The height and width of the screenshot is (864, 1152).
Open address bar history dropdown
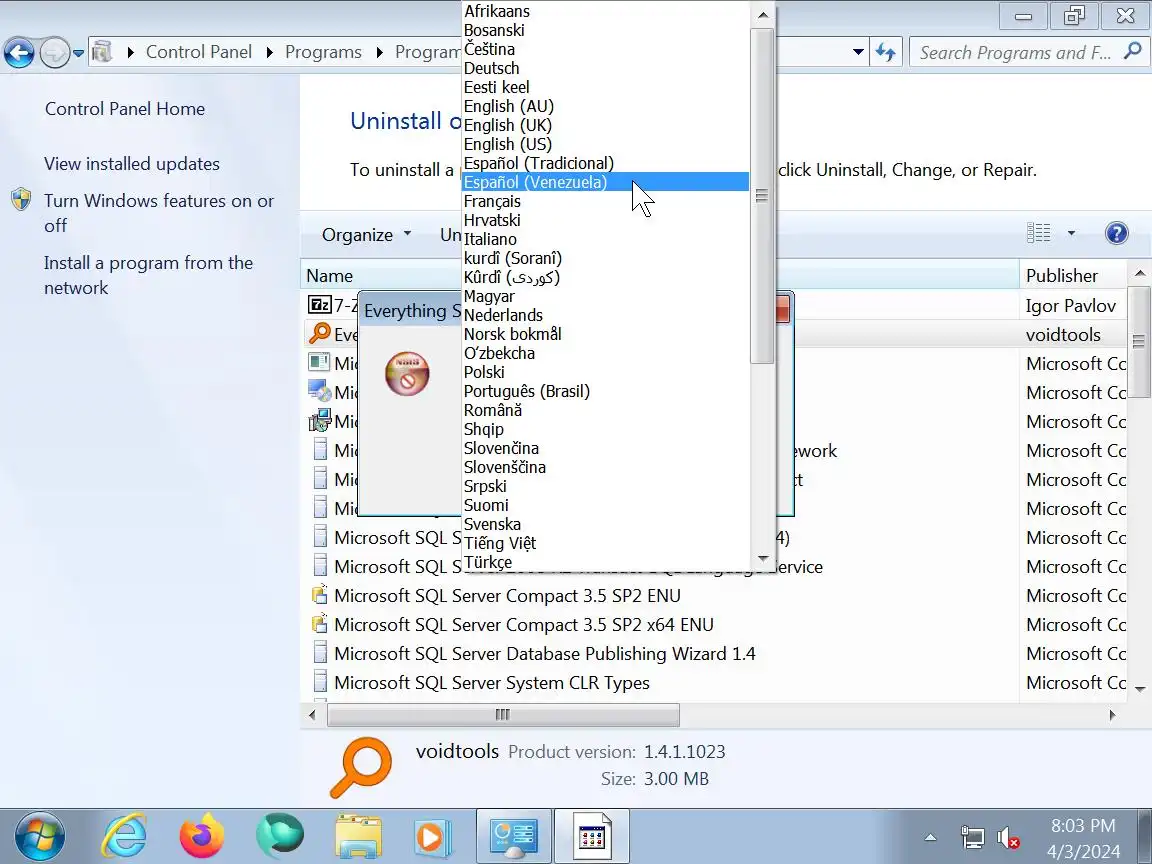(857, 52)
